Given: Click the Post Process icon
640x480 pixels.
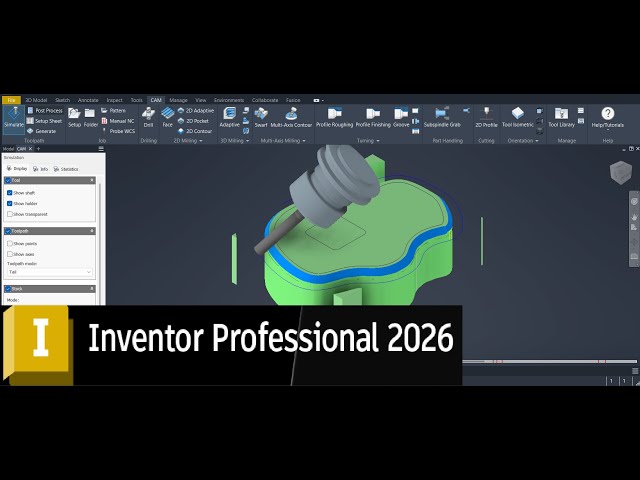Looking at the screenshot, I should [30, 110].
